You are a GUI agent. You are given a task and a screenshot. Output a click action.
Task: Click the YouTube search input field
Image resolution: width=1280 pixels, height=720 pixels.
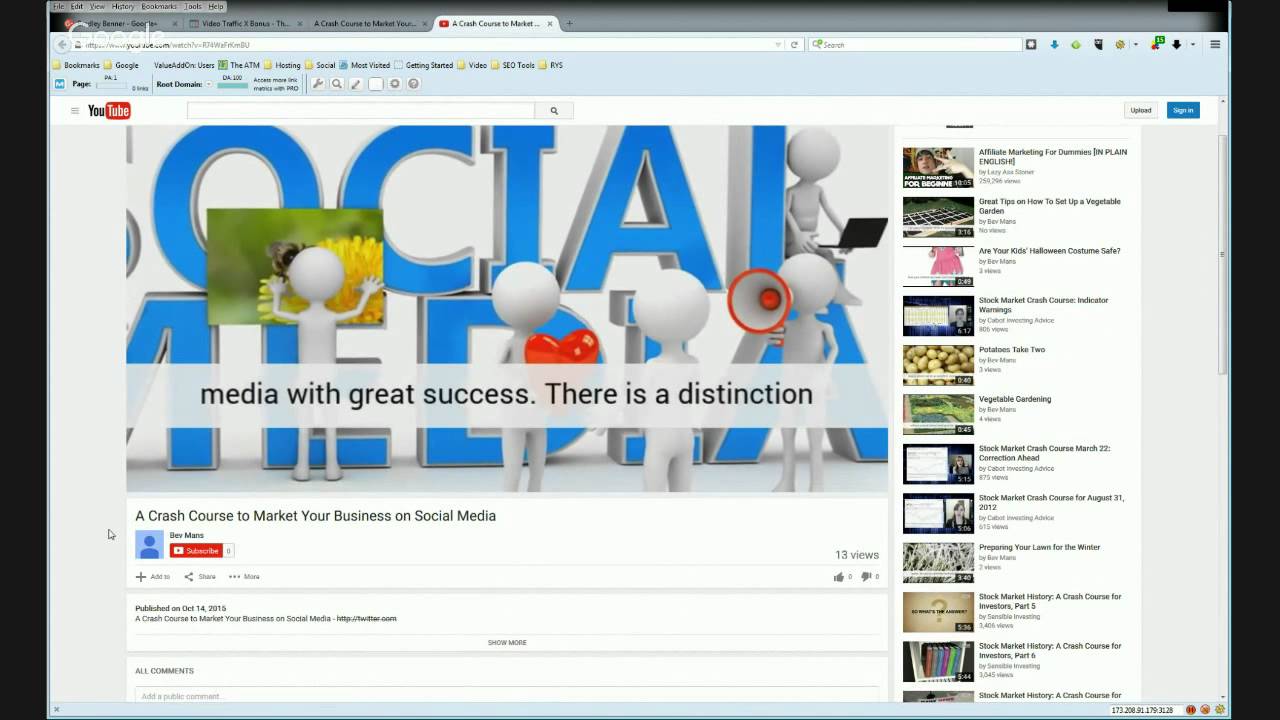(x=361, y=111)
